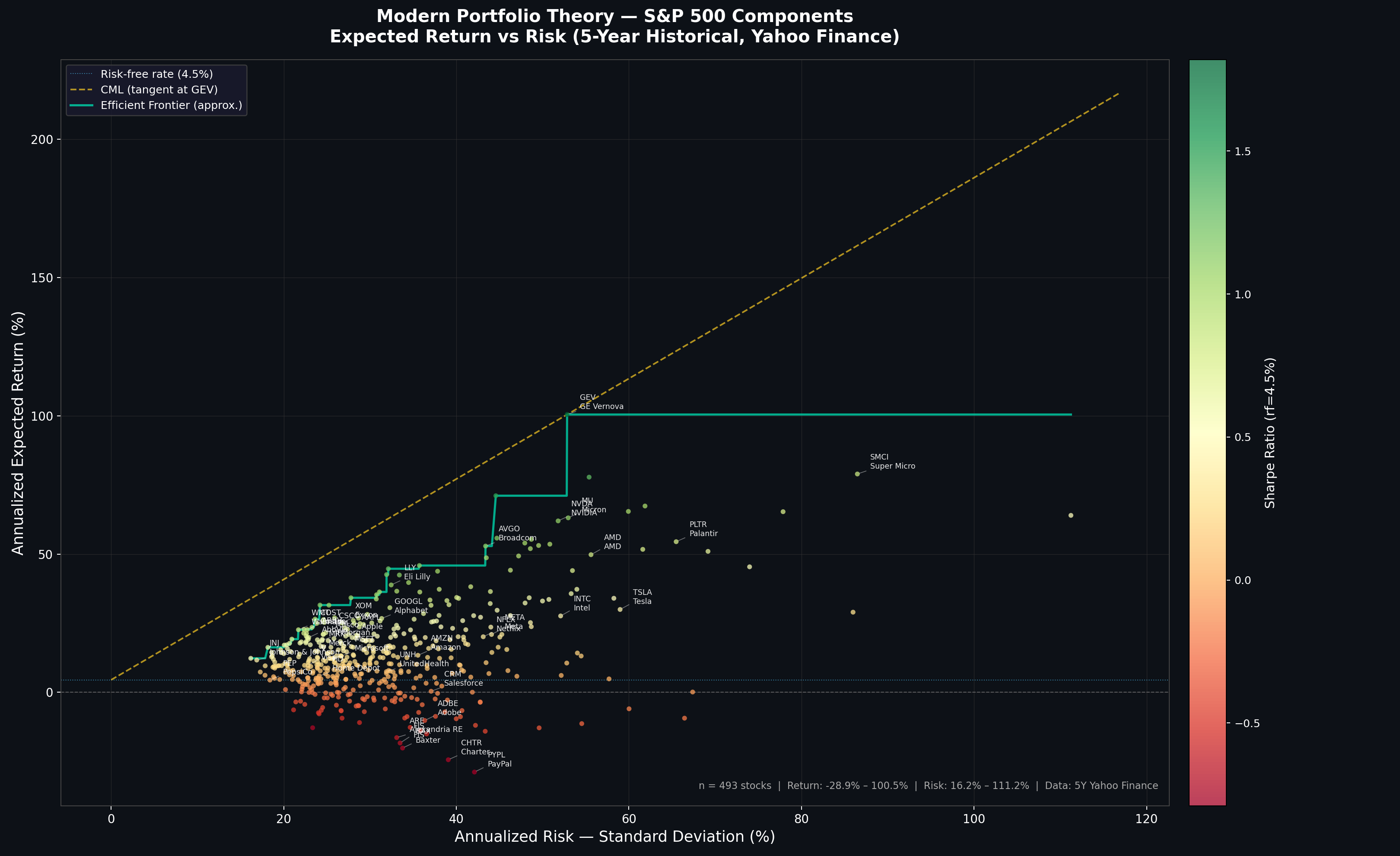Click the 'Charter' annotation label

point(476,752)
